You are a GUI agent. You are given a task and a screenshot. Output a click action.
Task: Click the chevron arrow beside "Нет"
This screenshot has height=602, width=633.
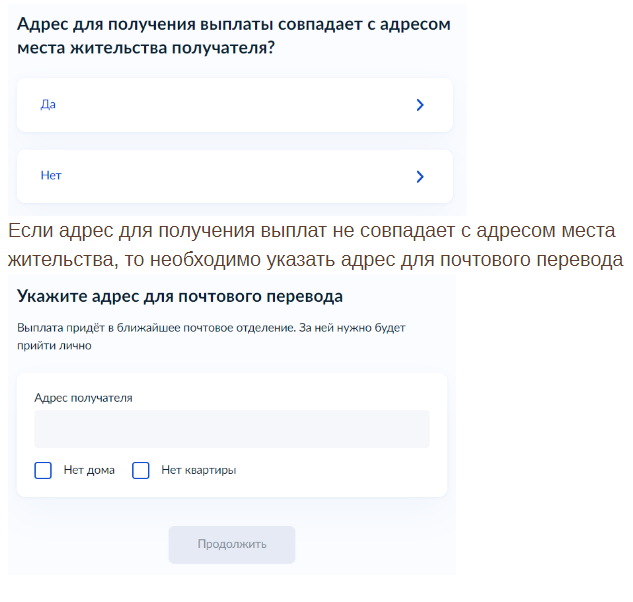(420, 177)
